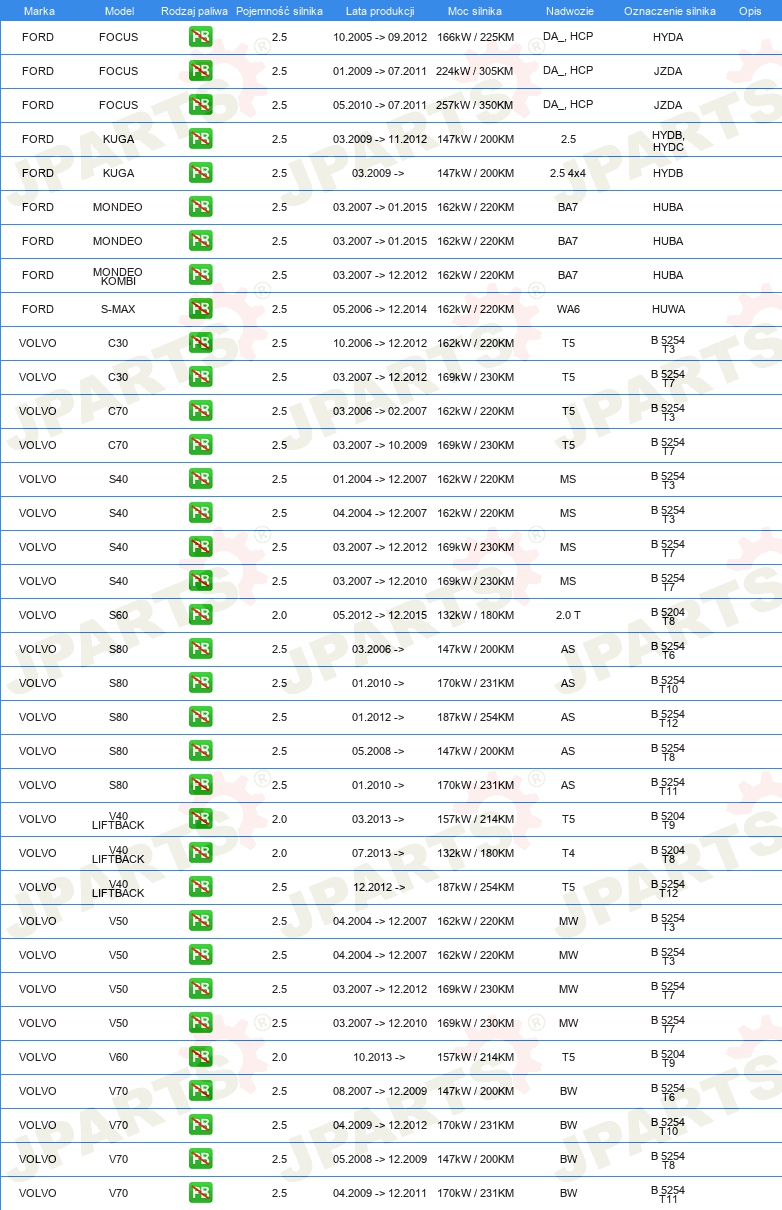This screenshot has height=1210, width=782.
Task: Click the B 5254 T6 cell in S80 row
Action: 668,650
